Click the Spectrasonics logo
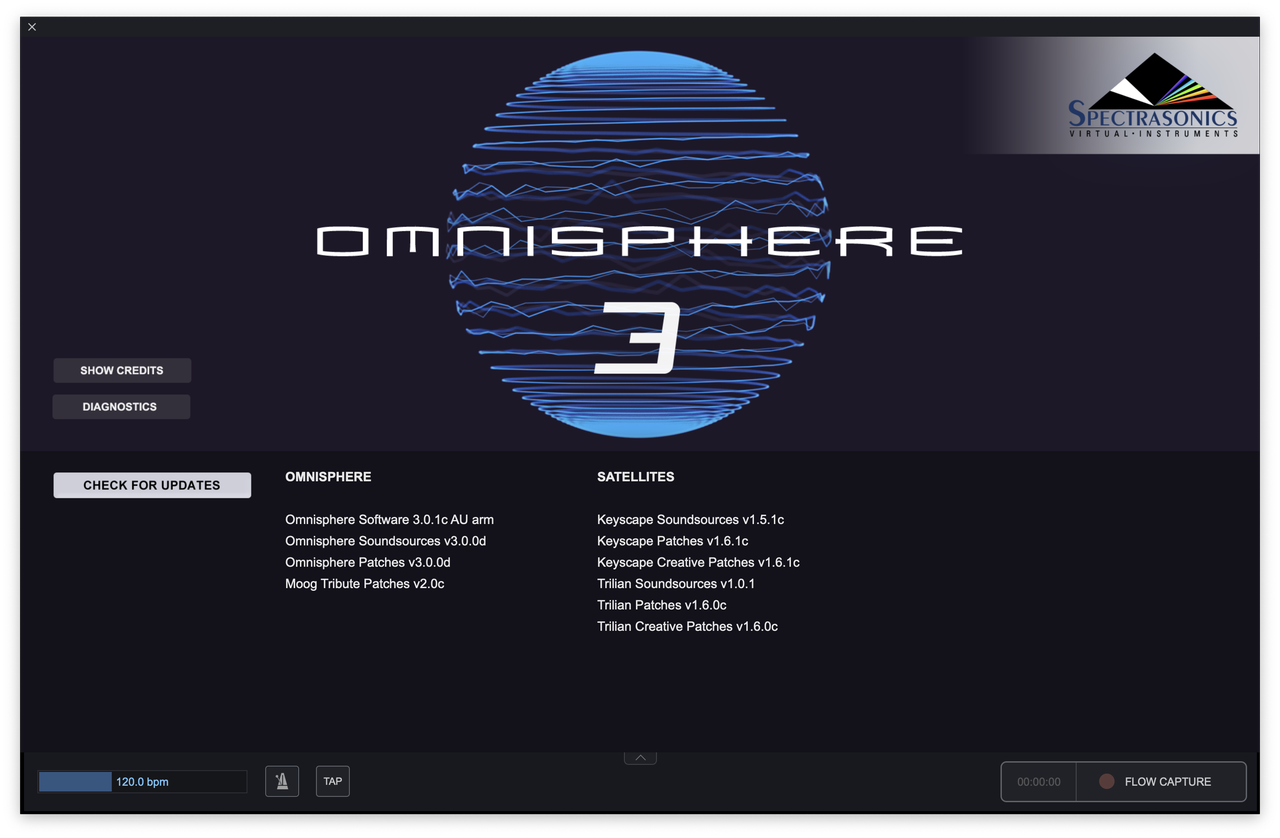Image resolution: width=1280 pixels, height=838 pixels. click(x=1153, y=96)
